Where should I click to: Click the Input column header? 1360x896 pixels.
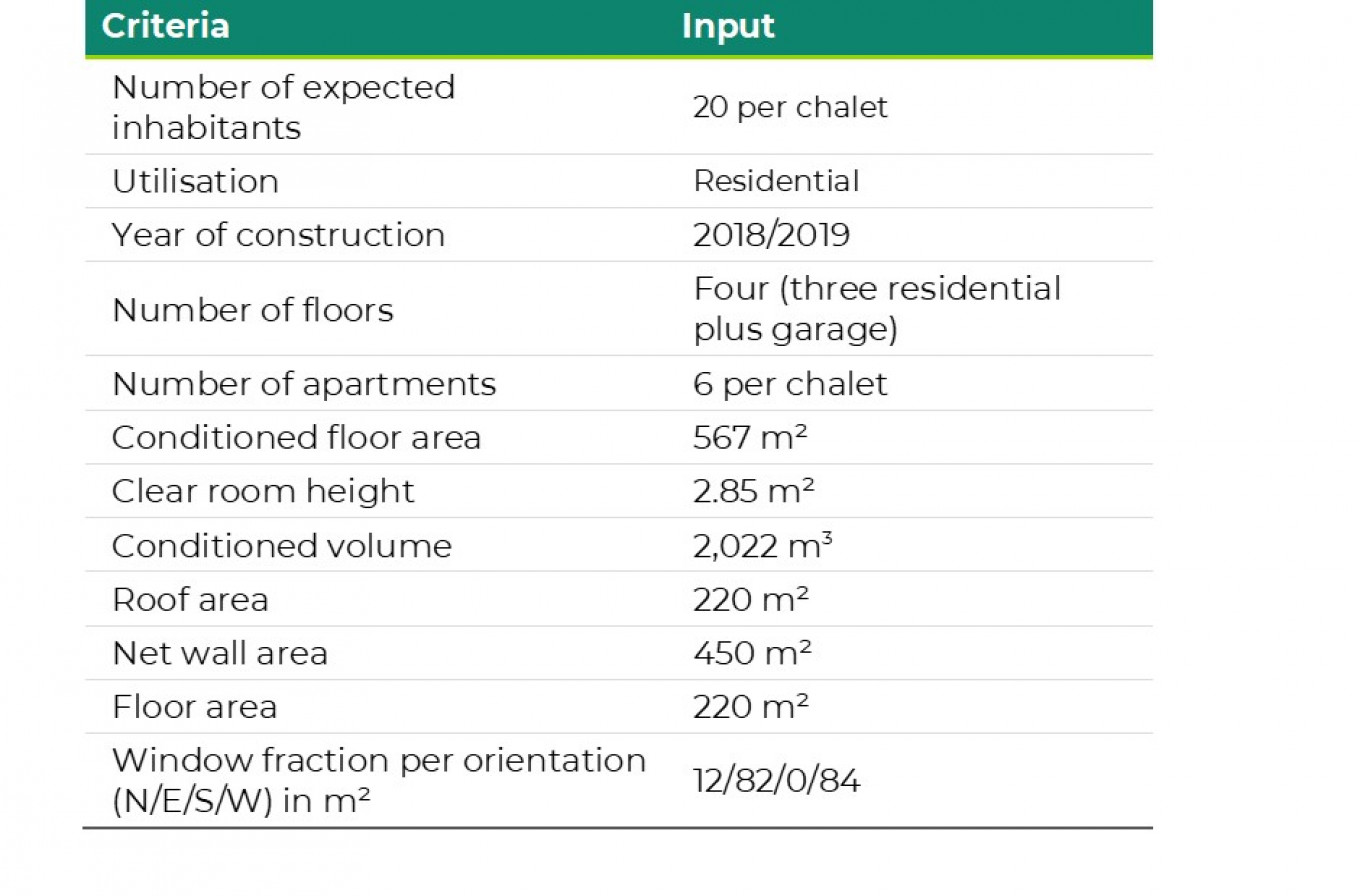click(x=728, y=26)
